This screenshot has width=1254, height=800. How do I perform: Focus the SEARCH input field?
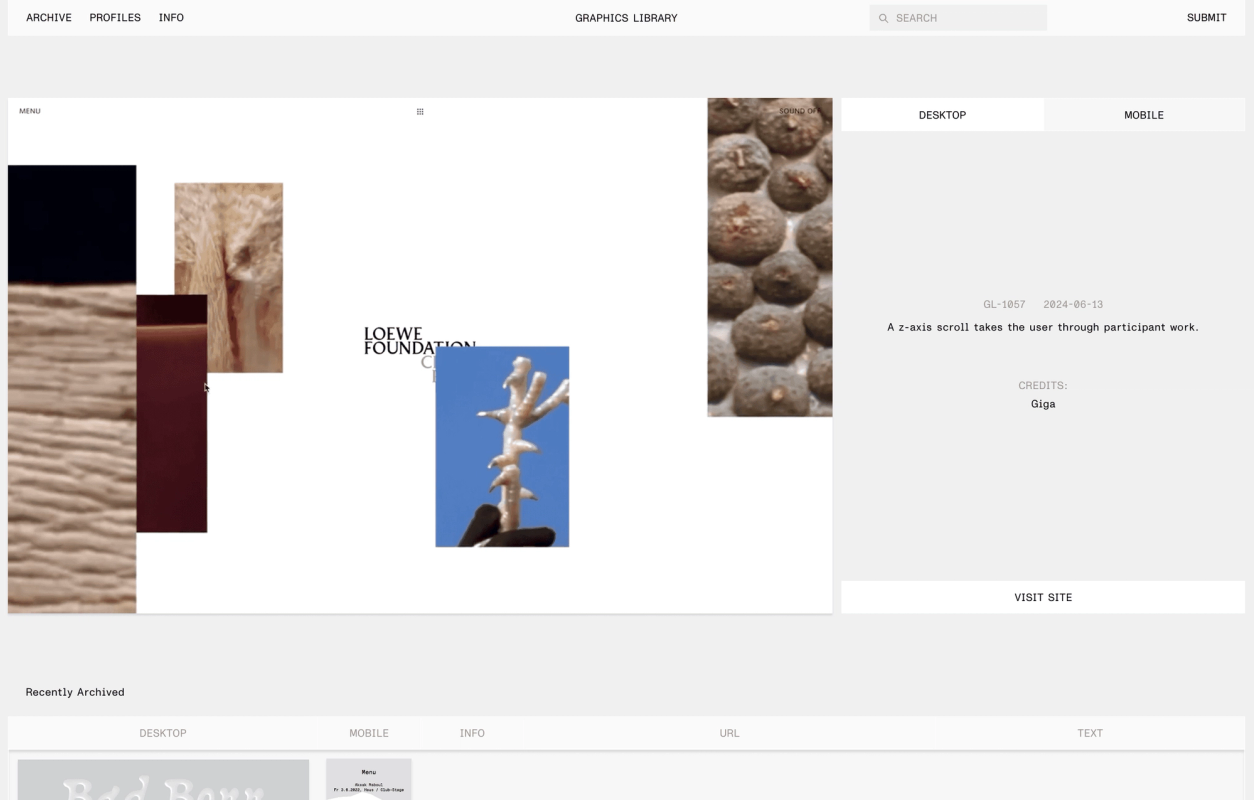(x=958, y=18)
